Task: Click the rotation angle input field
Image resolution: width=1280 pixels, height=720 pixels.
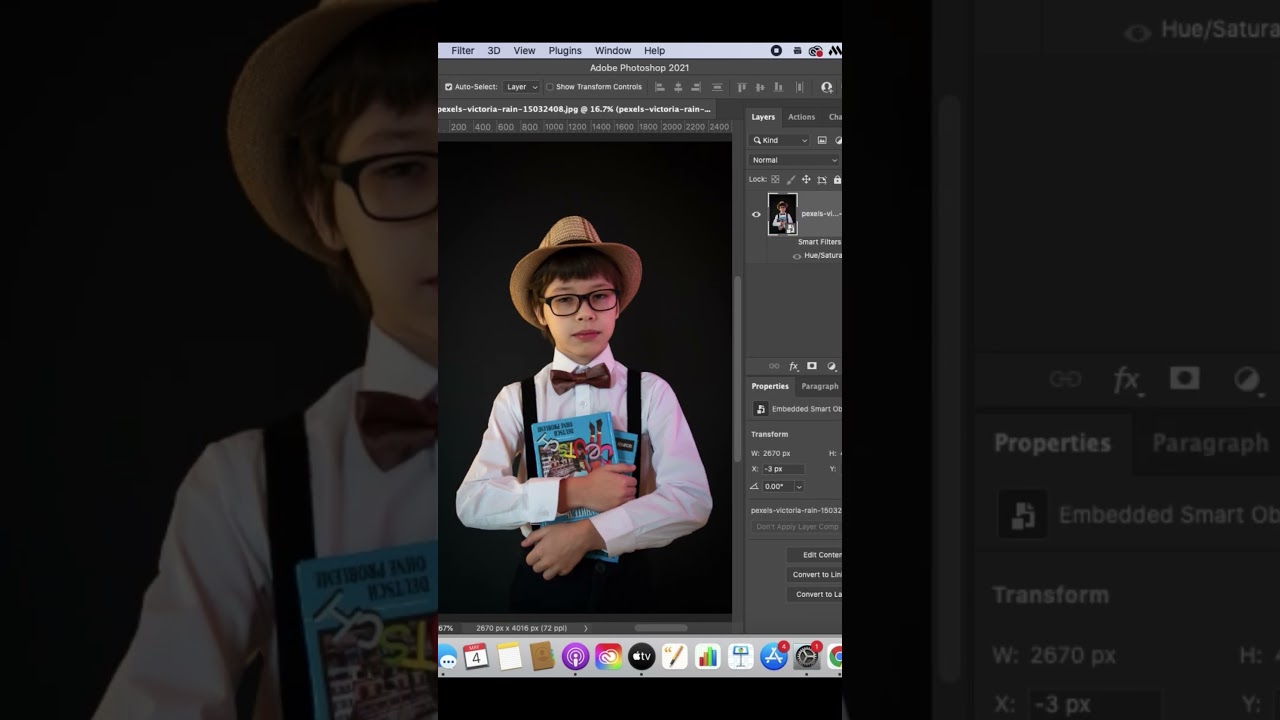Action: pyautogui.click(x=777, y=486)
